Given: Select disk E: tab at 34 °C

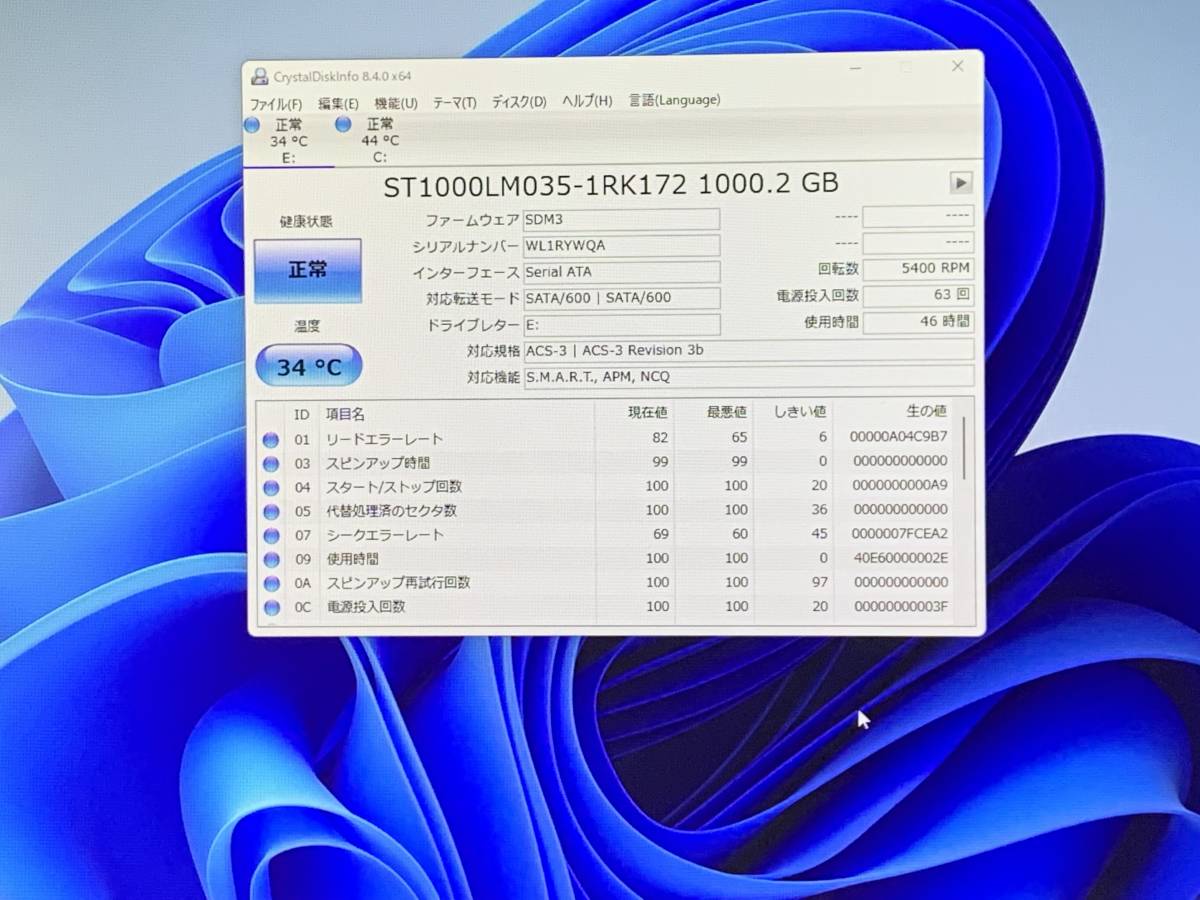Looking at the screenshot, I should (x=289, y=141).
